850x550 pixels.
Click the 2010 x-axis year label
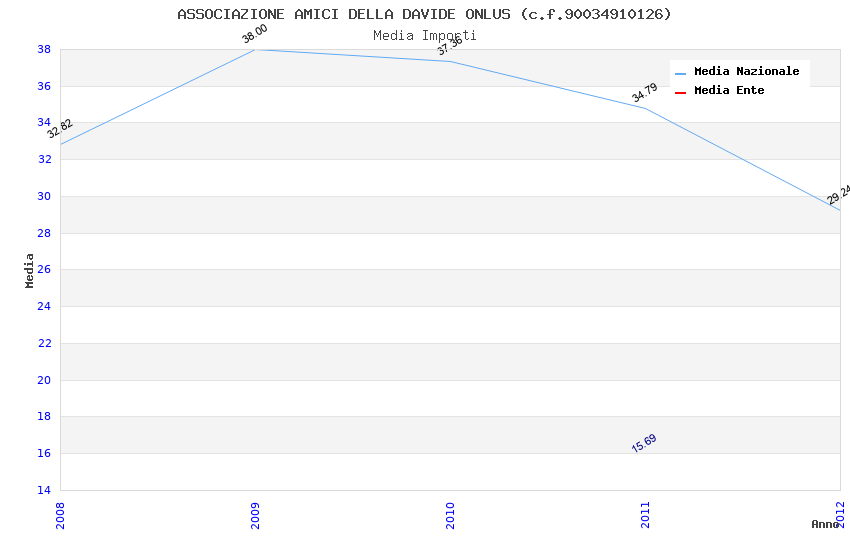click(450, 515)
